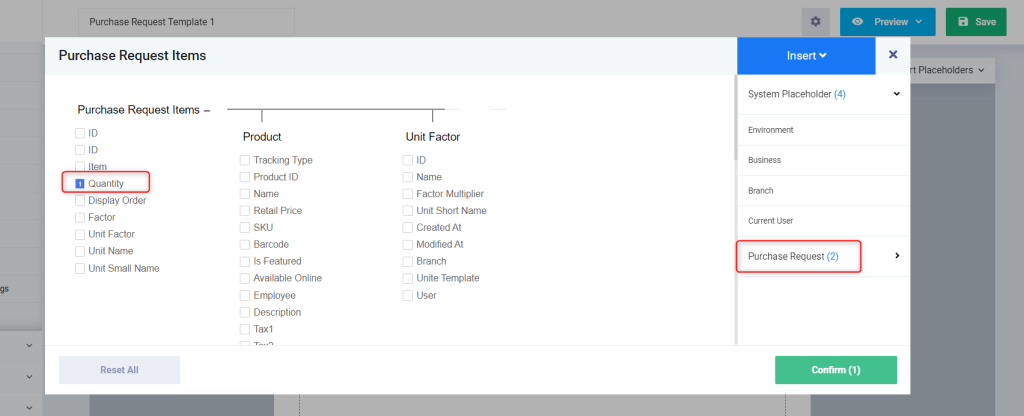Check the Unit Factor checkbox in the first column
The height and width of the screenshot is (416, 1024).
click(80, 234)
